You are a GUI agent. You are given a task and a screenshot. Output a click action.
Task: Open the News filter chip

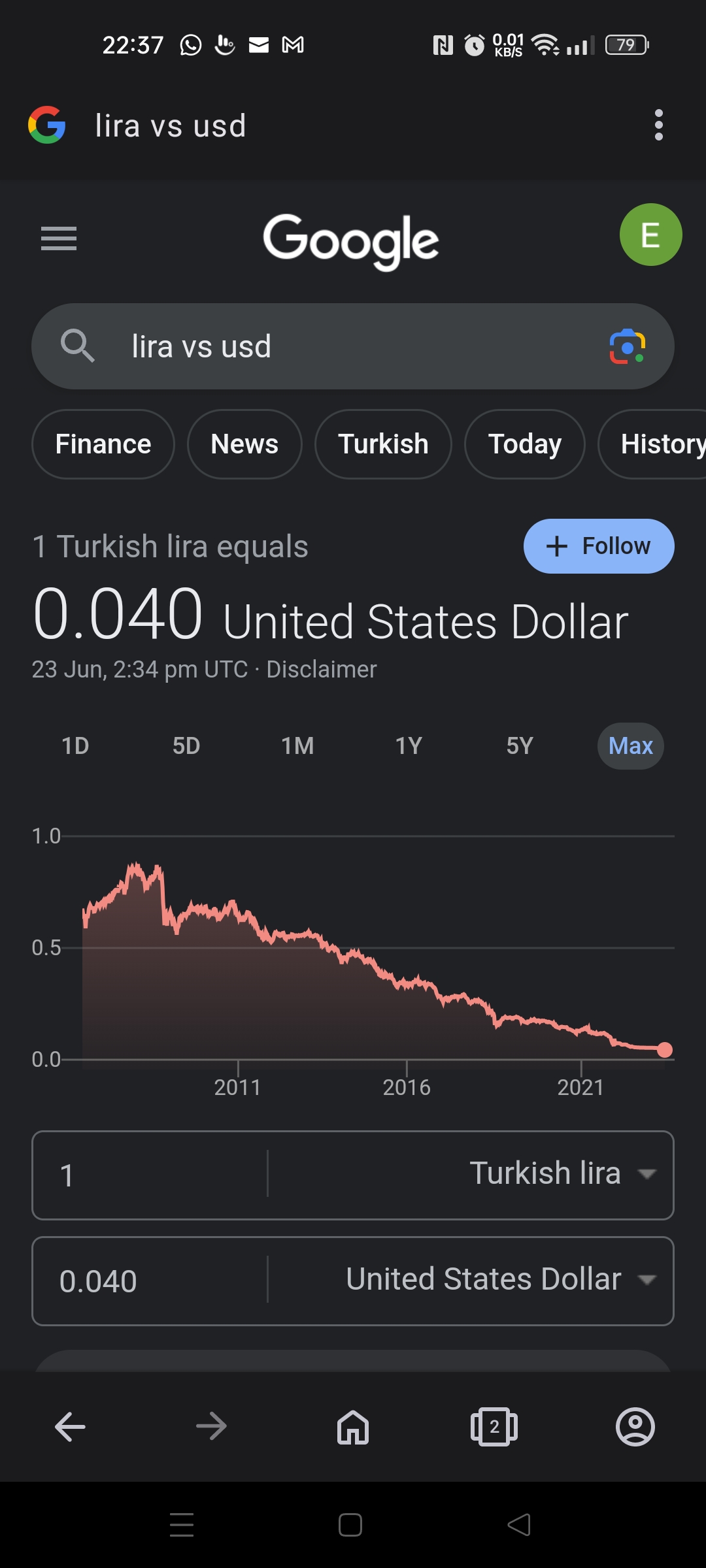pos(244,444)
